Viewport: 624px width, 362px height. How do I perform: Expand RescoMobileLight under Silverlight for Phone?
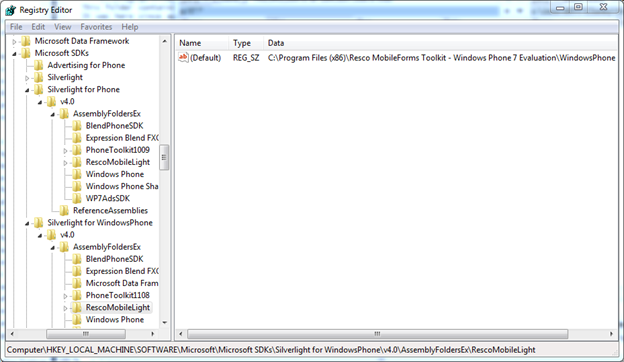(65, 163)
